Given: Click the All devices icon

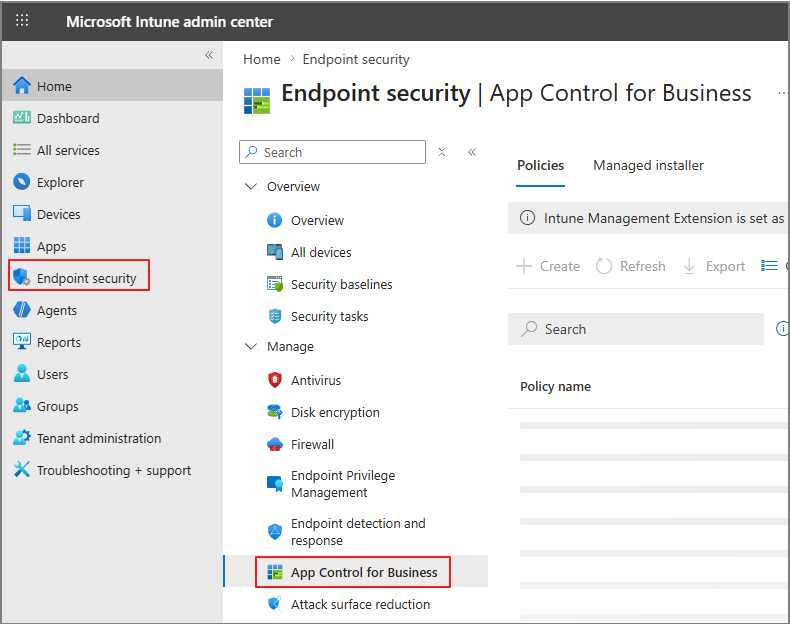Looking at the screenshot, I should (275, 252).
